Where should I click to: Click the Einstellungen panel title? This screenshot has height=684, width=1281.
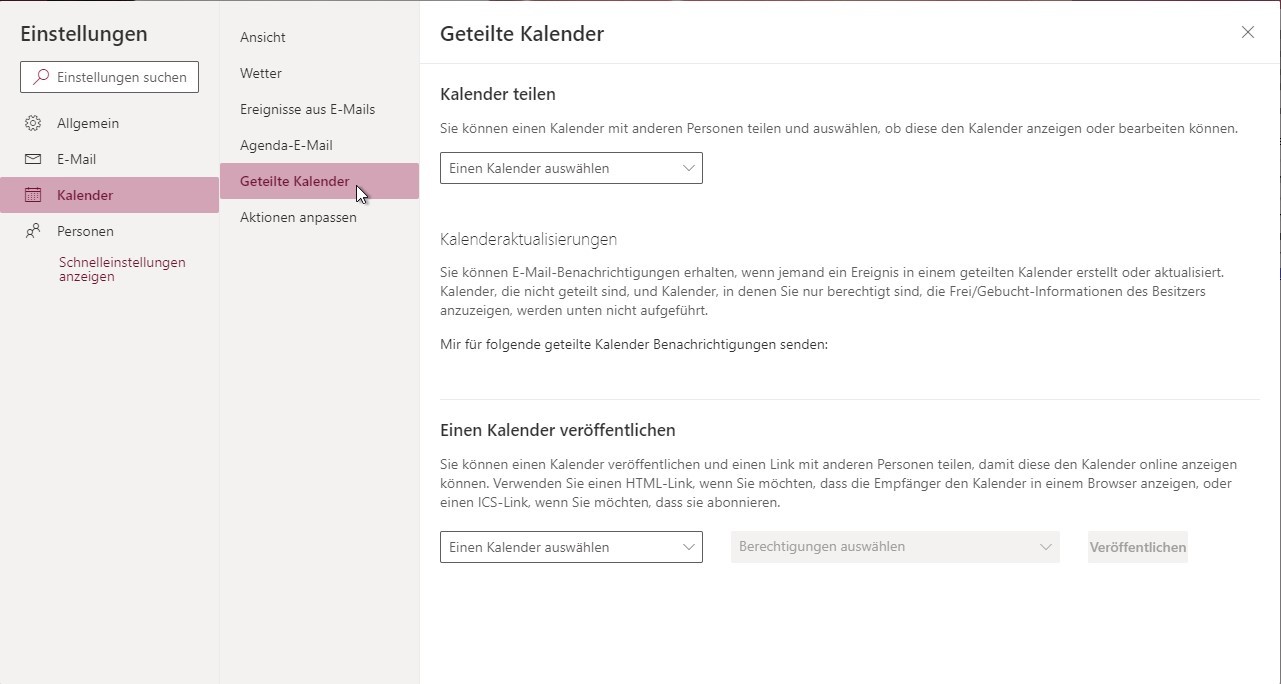[84, 33]
